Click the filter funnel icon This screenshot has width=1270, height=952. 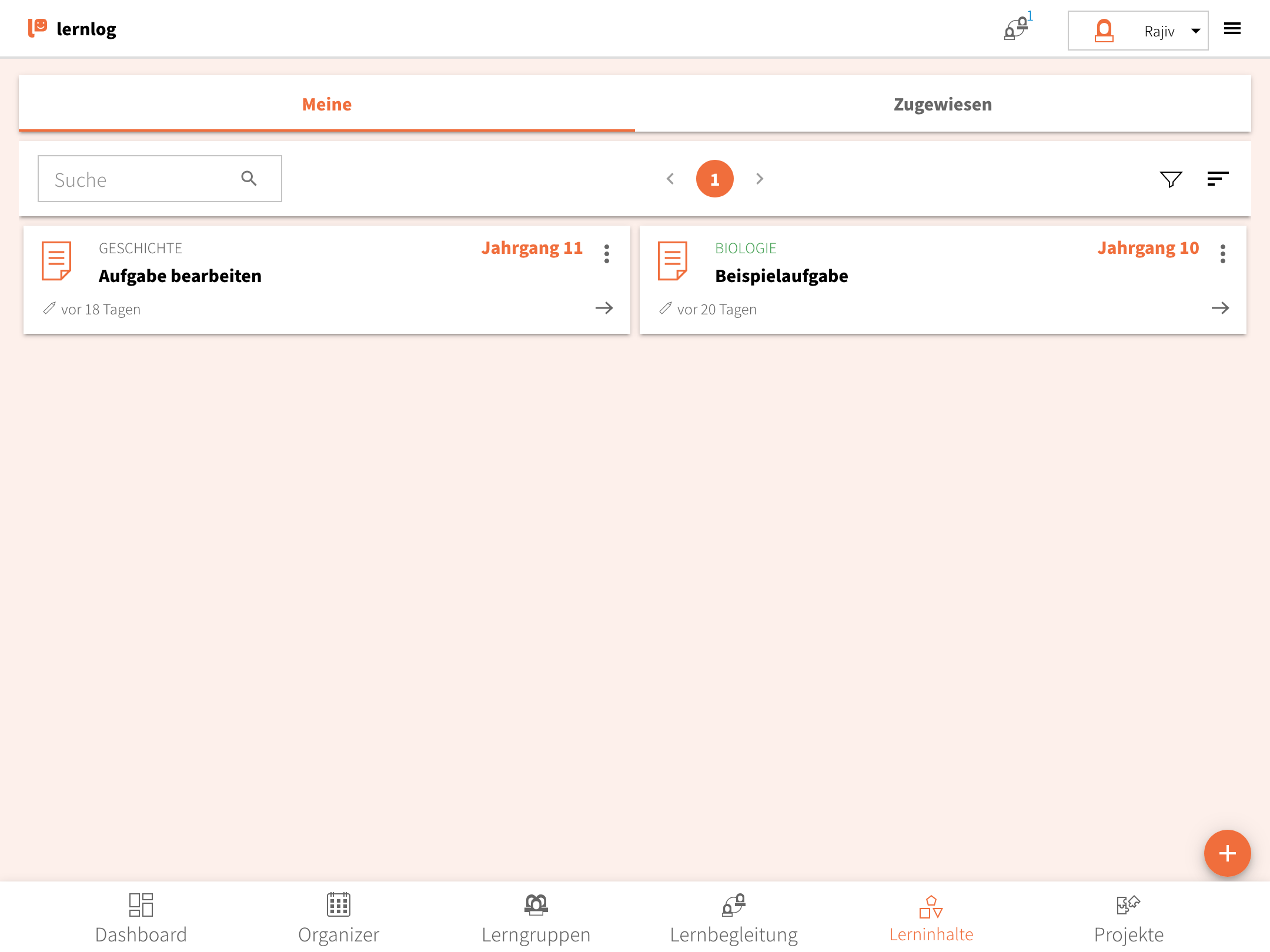coord(1171,179)
